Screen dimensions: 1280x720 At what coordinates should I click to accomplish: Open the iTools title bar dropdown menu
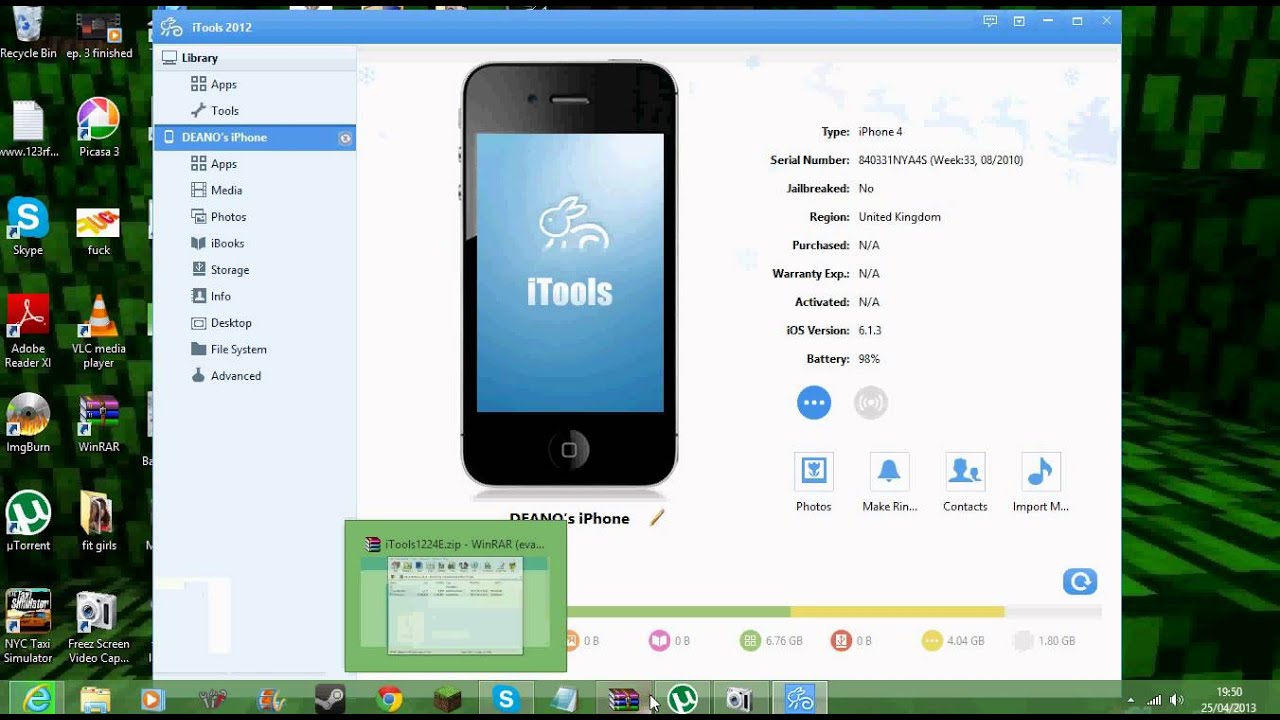point(1019,21)
